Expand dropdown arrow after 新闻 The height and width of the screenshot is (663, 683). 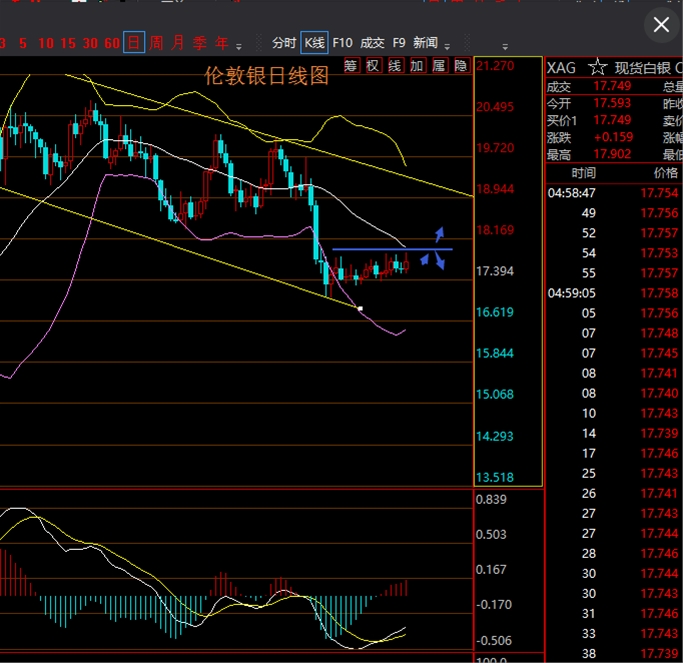click(x=447, y=46)
